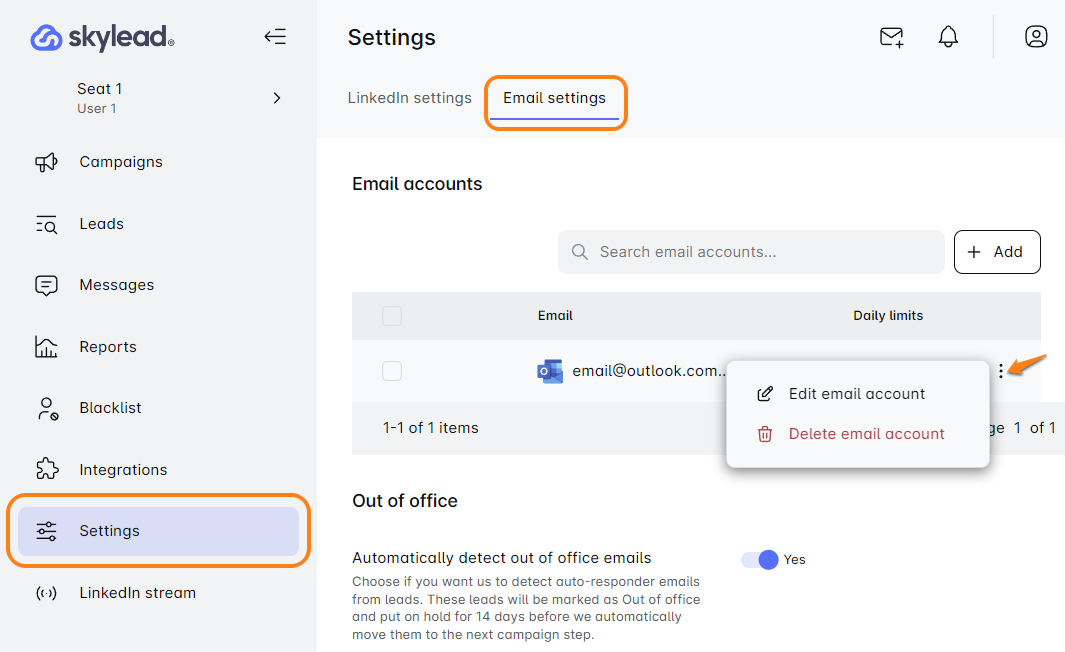Open Integrations in the sidebar
Screen dimensions: 1065x652
tap(123, 470)
